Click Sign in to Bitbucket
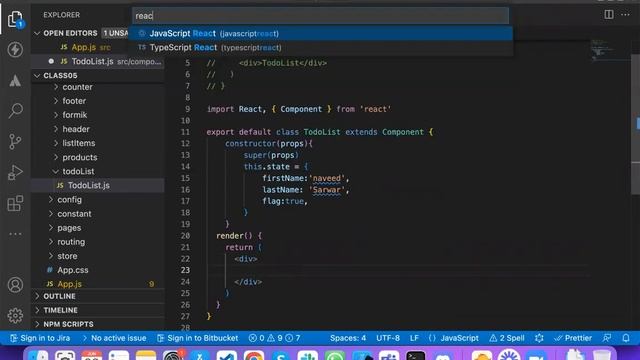 point(198,338)
